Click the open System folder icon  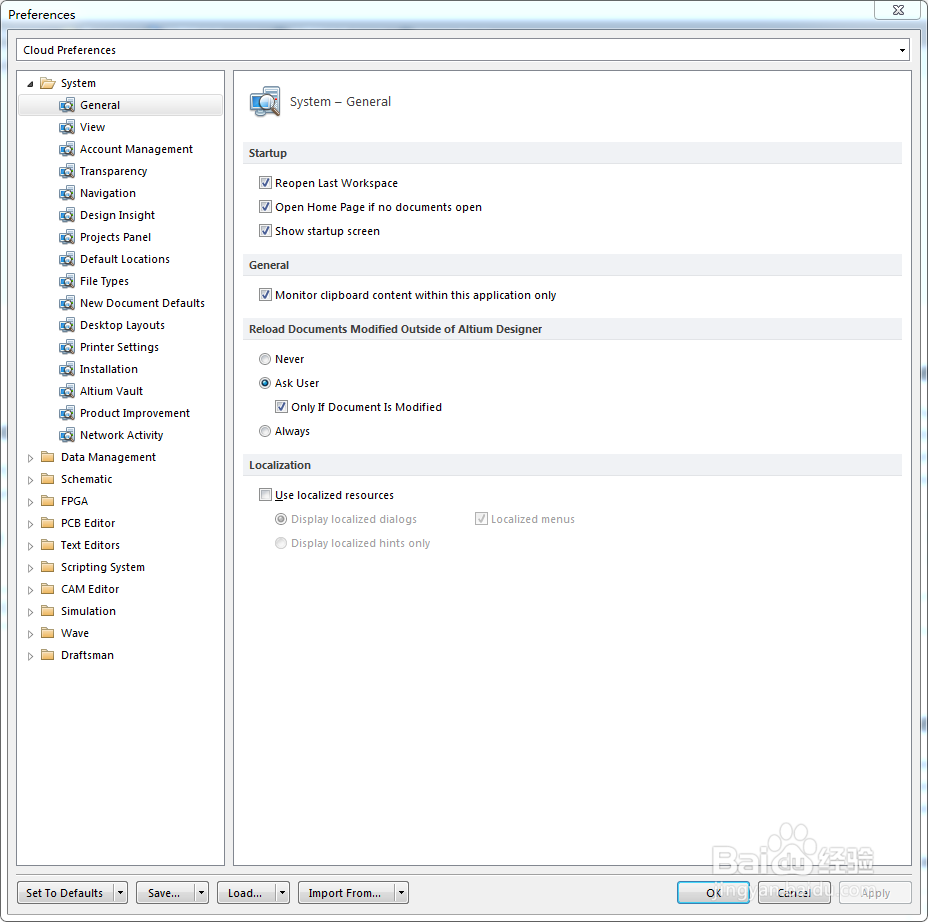[47, 83]
